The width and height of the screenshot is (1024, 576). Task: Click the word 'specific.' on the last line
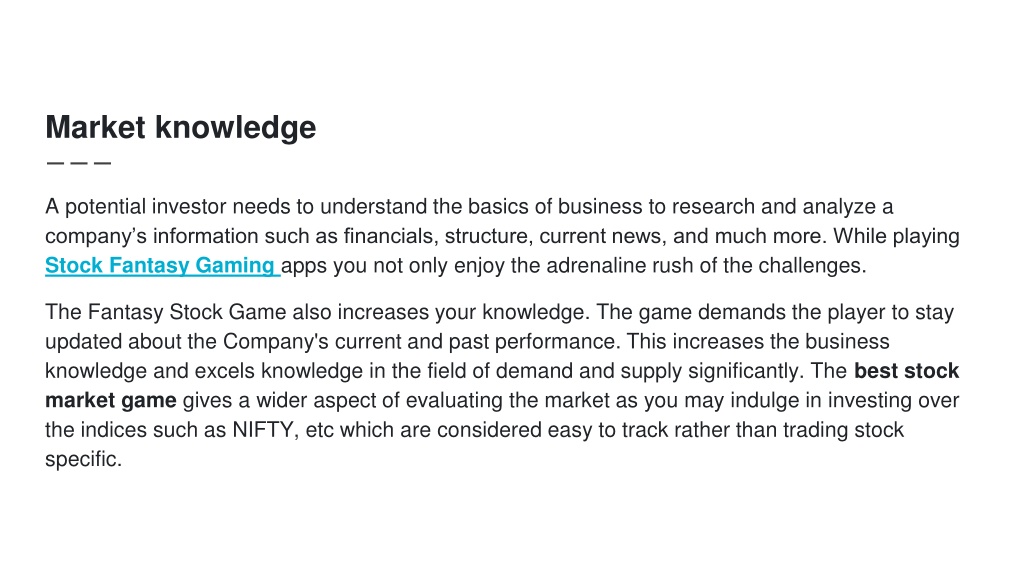coord(84,459)
